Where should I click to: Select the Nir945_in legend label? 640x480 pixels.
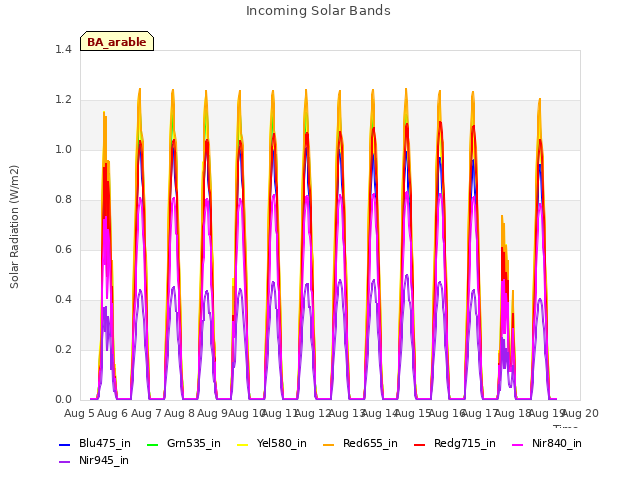(x=104, y=461)
